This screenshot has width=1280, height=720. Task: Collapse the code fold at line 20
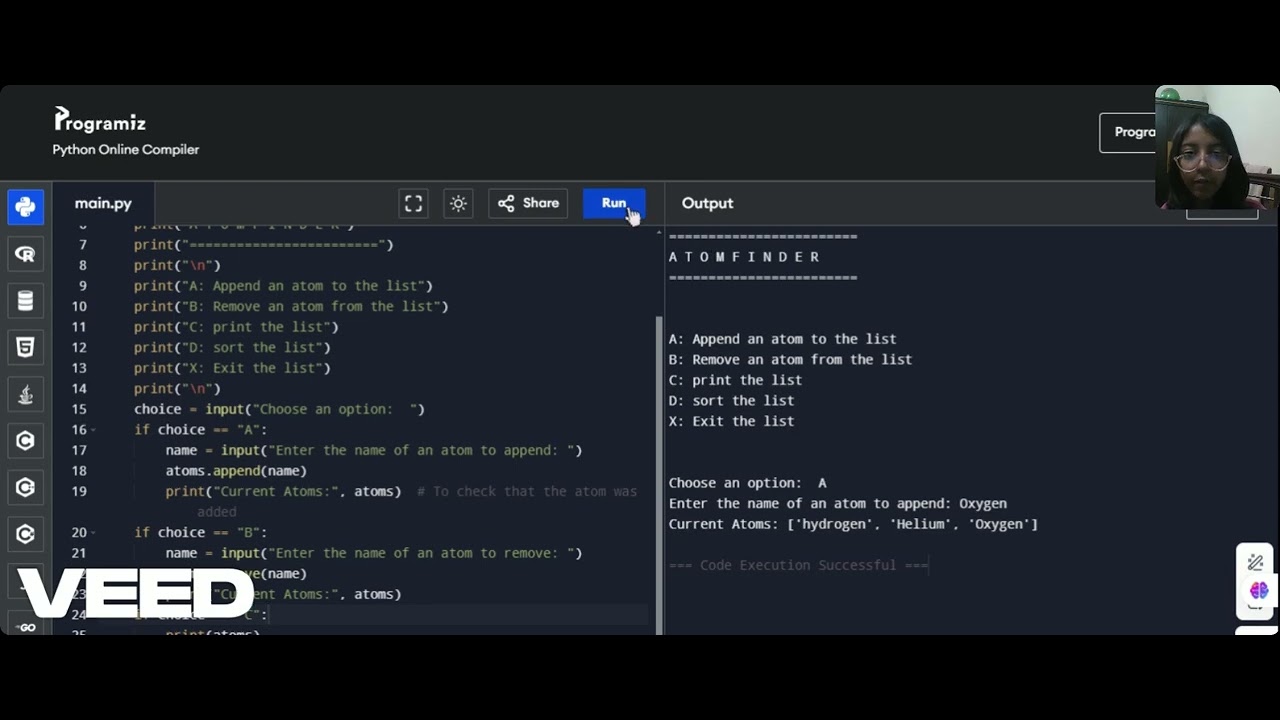coord(93,533)
